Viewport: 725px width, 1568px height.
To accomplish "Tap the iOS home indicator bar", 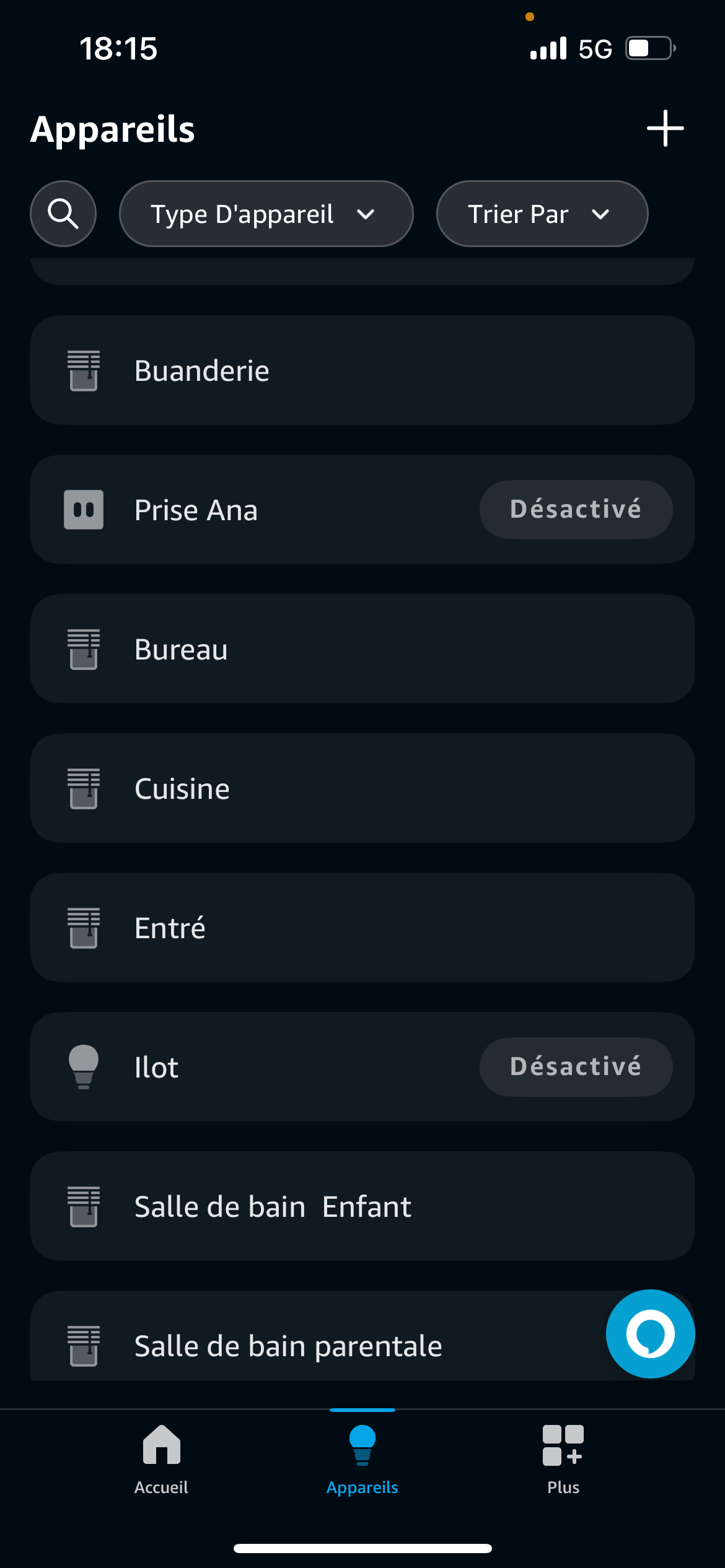I will click(362, 1548).
